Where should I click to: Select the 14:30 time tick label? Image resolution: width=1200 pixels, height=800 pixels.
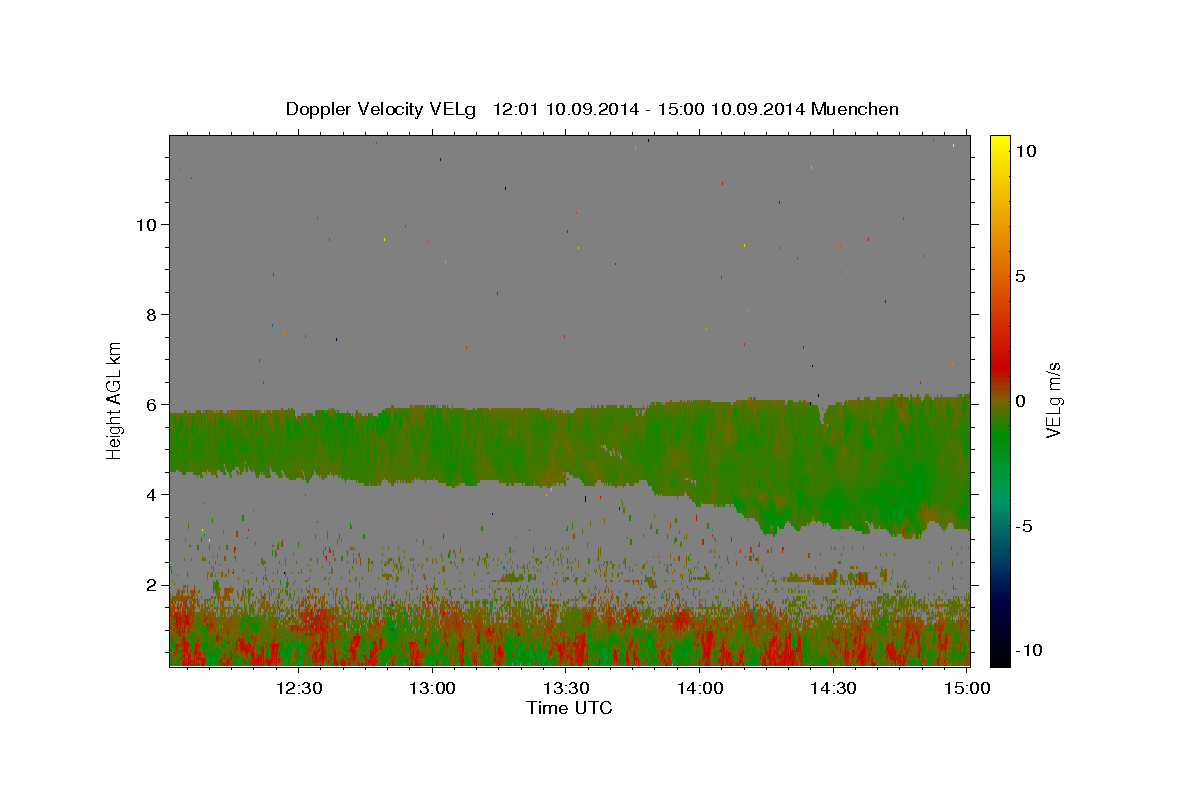(832, 688)
